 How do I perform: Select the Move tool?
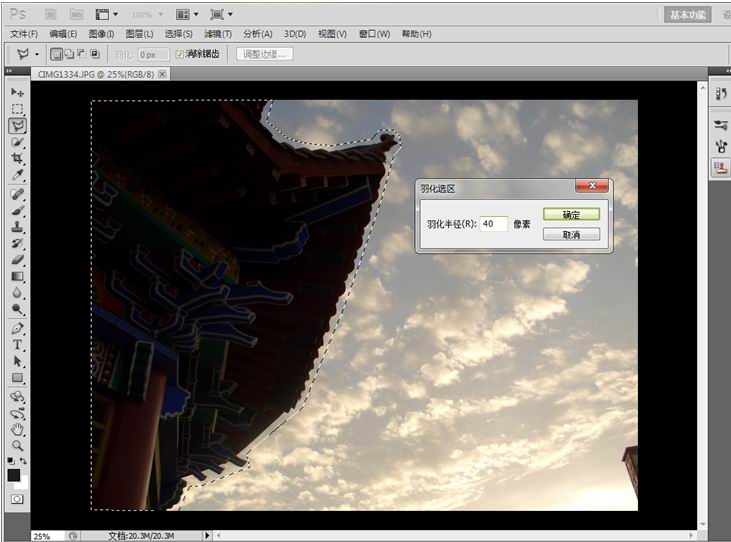click(17, 92)
